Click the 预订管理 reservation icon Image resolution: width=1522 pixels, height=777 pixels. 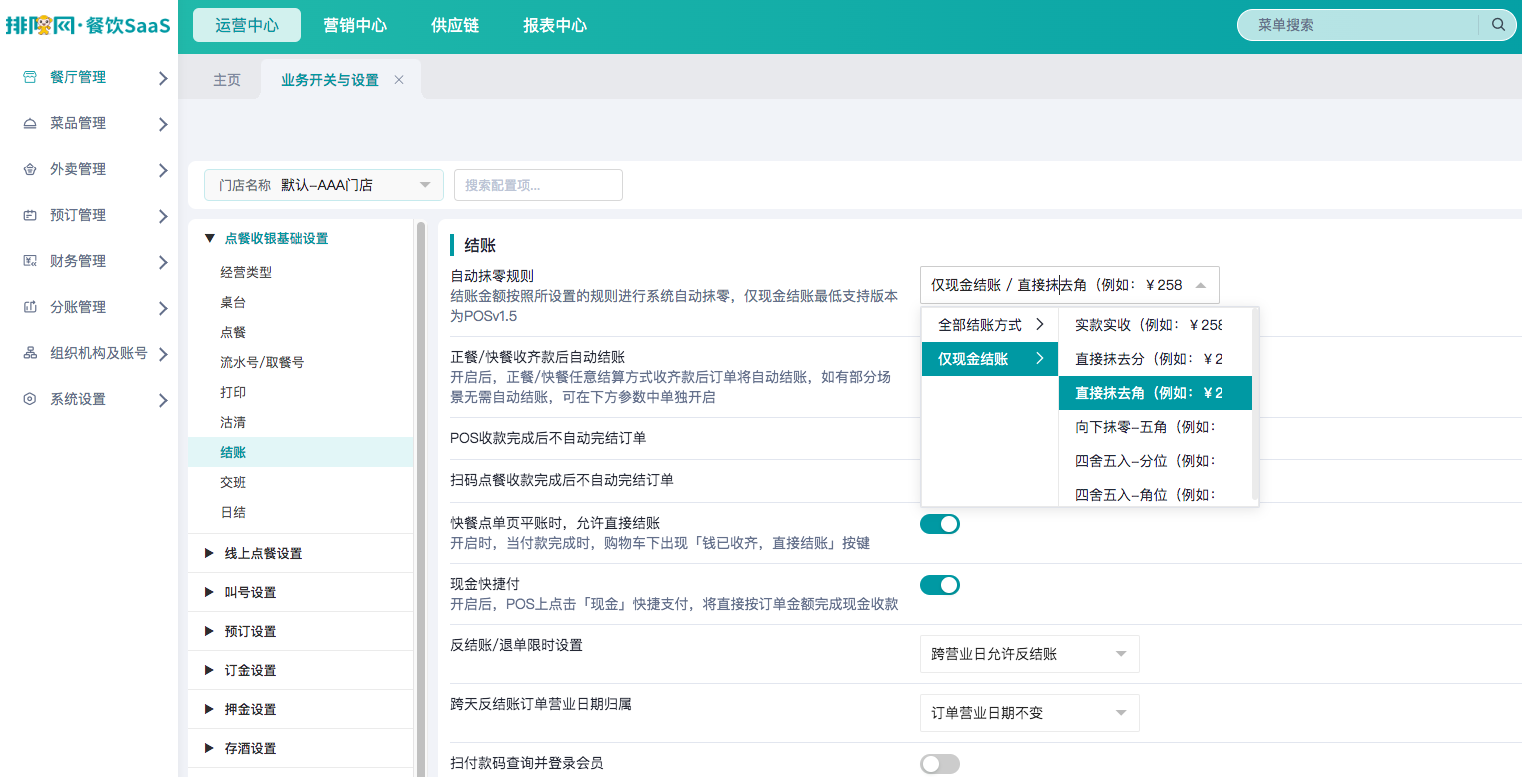[x=30, y=215]
